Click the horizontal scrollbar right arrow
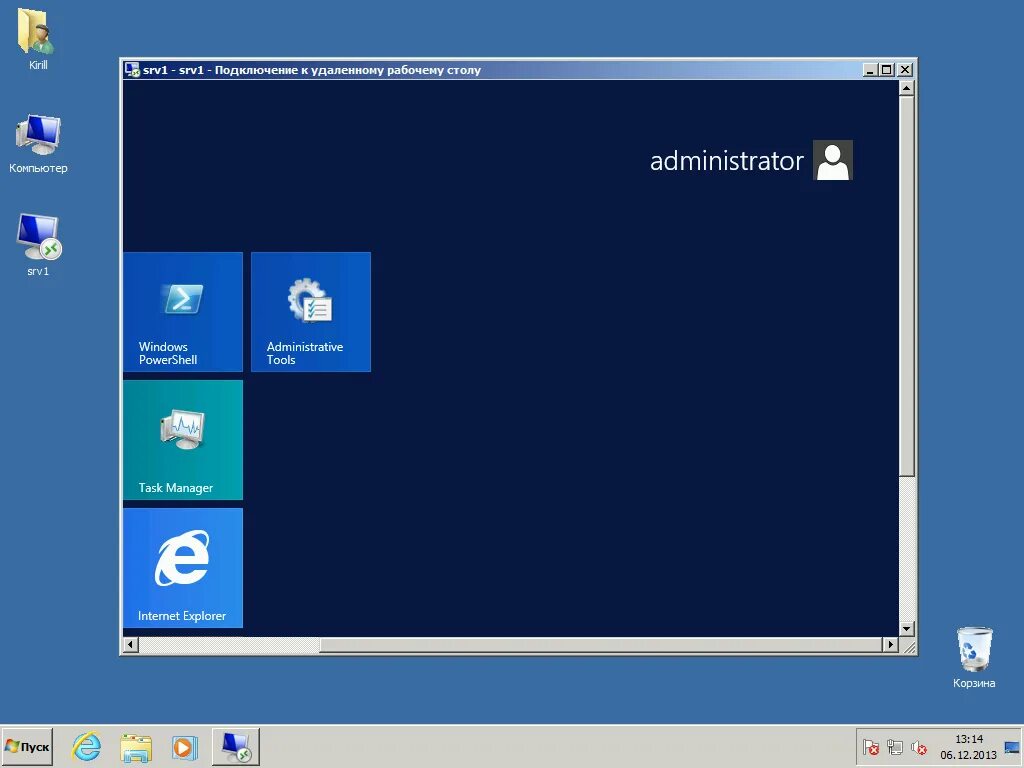1024x768 pixels. click(891, 645)
